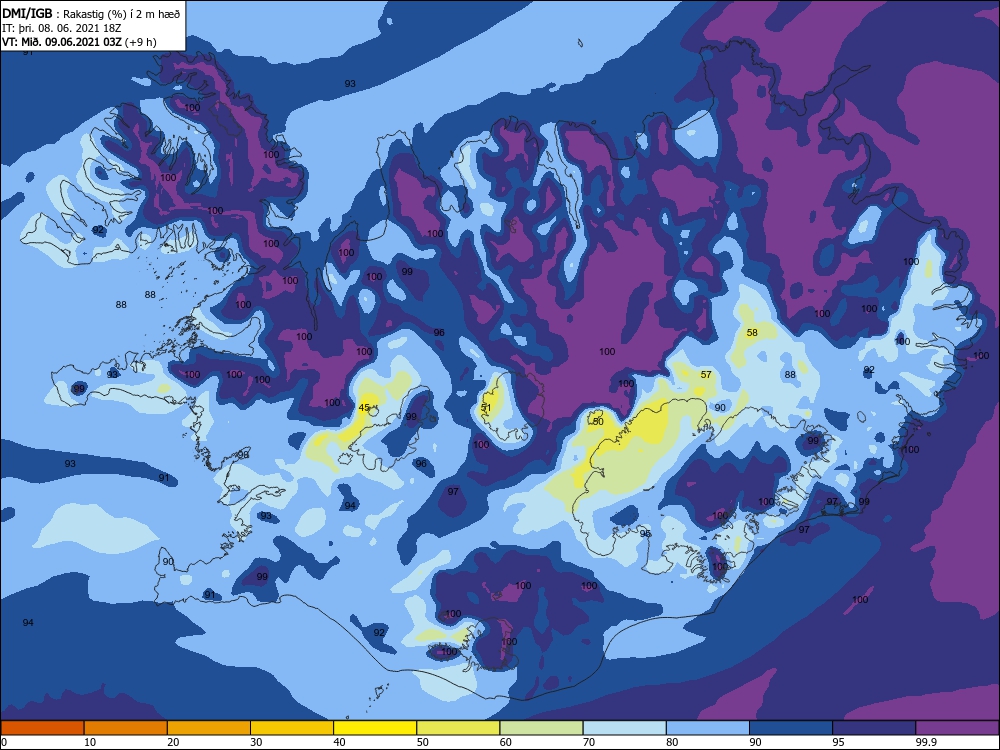Select the bright yellow 40–50 legend block
1000x750 pixels.
click(x=375, y=728)
